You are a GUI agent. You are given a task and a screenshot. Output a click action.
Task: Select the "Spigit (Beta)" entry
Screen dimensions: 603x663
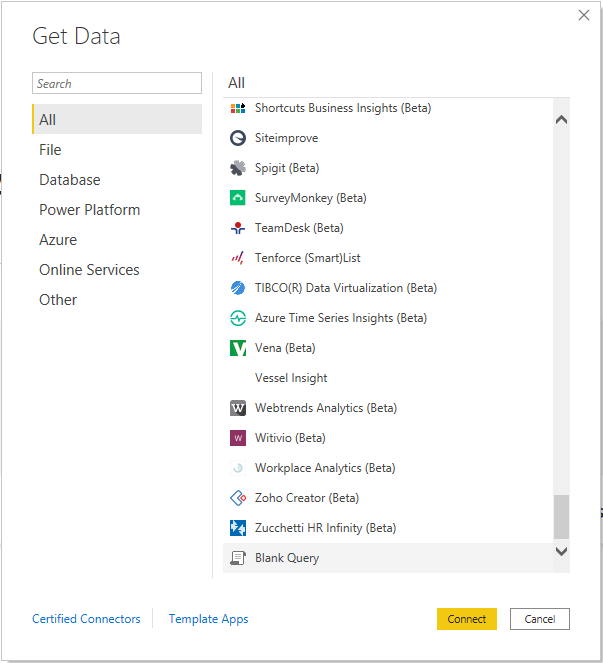pos(388,168)
